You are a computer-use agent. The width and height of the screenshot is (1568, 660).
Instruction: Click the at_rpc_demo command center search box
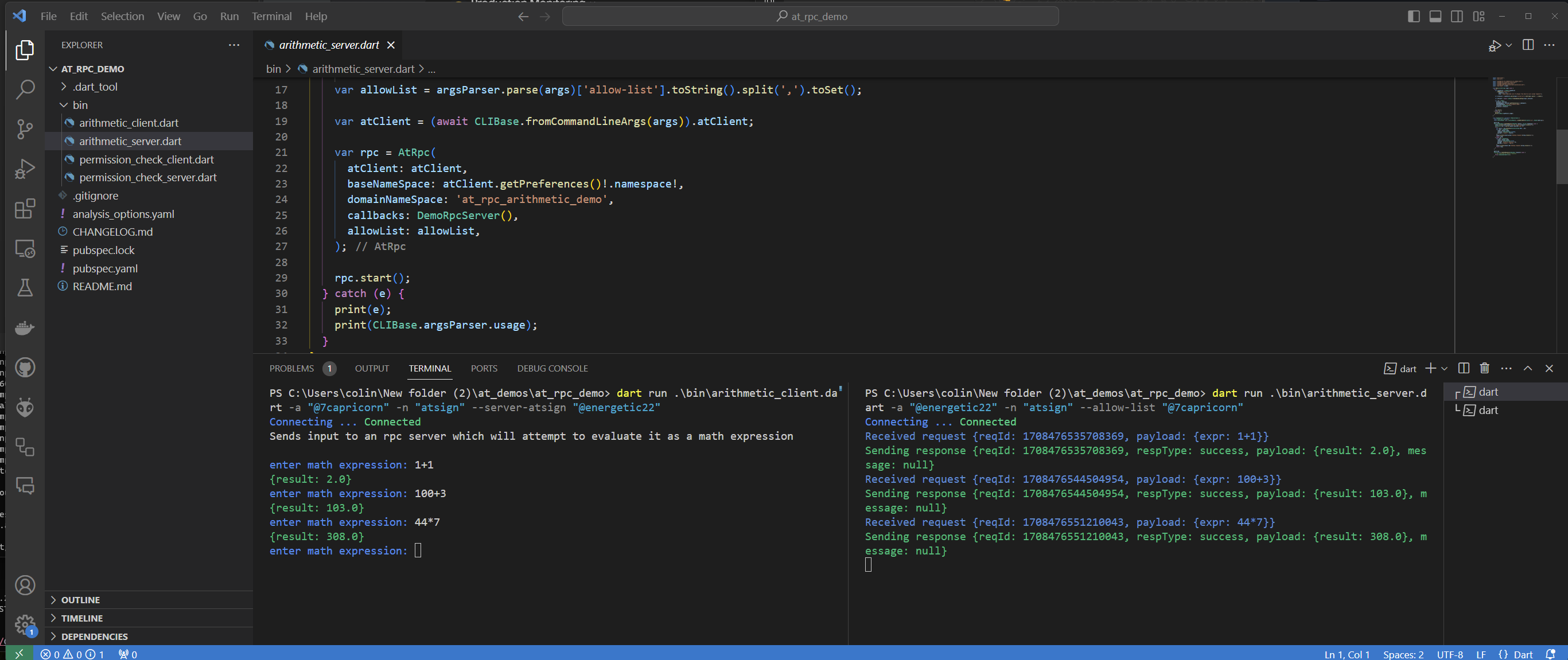tap(810, 17)
